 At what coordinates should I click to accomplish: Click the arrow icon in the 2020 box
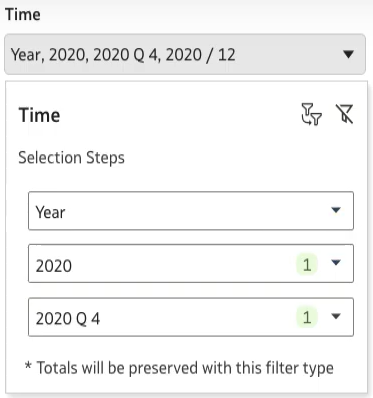[336, 263]
